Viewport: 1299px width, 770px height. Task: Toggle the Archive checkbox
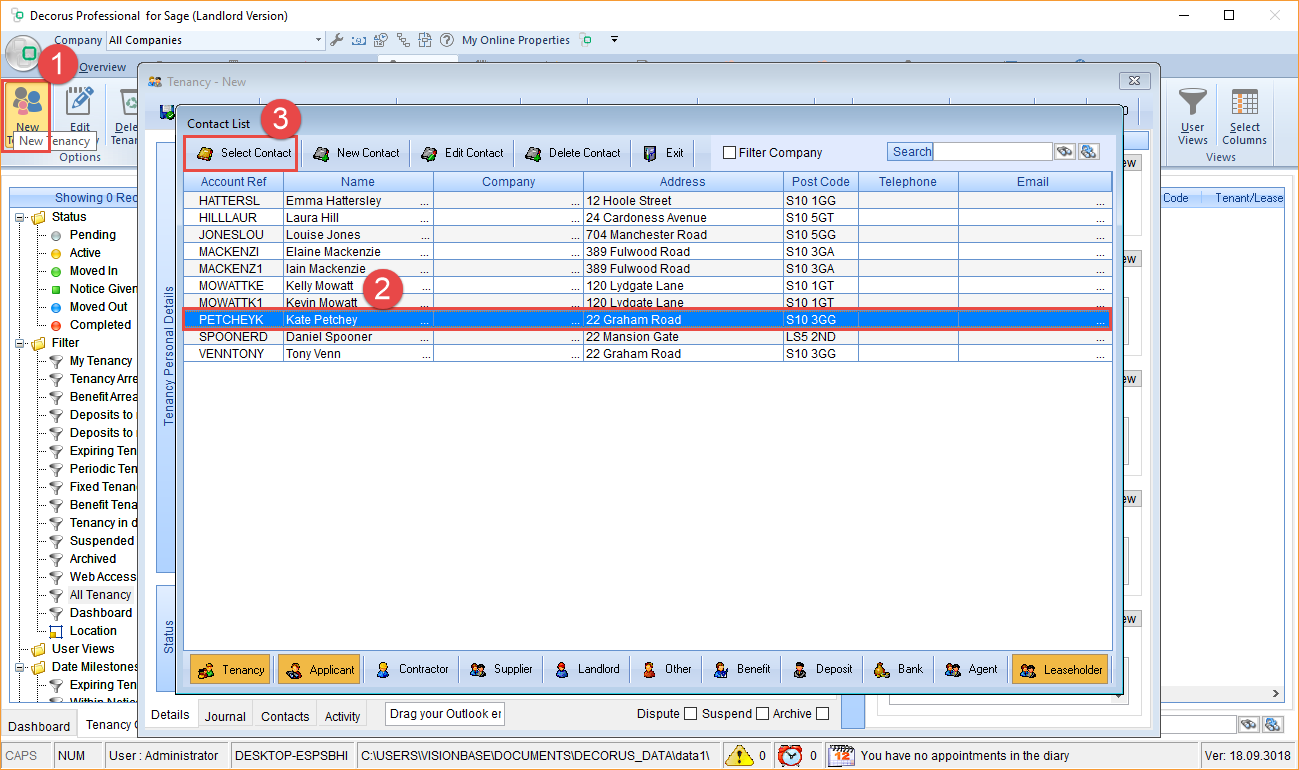coord(822,714)
